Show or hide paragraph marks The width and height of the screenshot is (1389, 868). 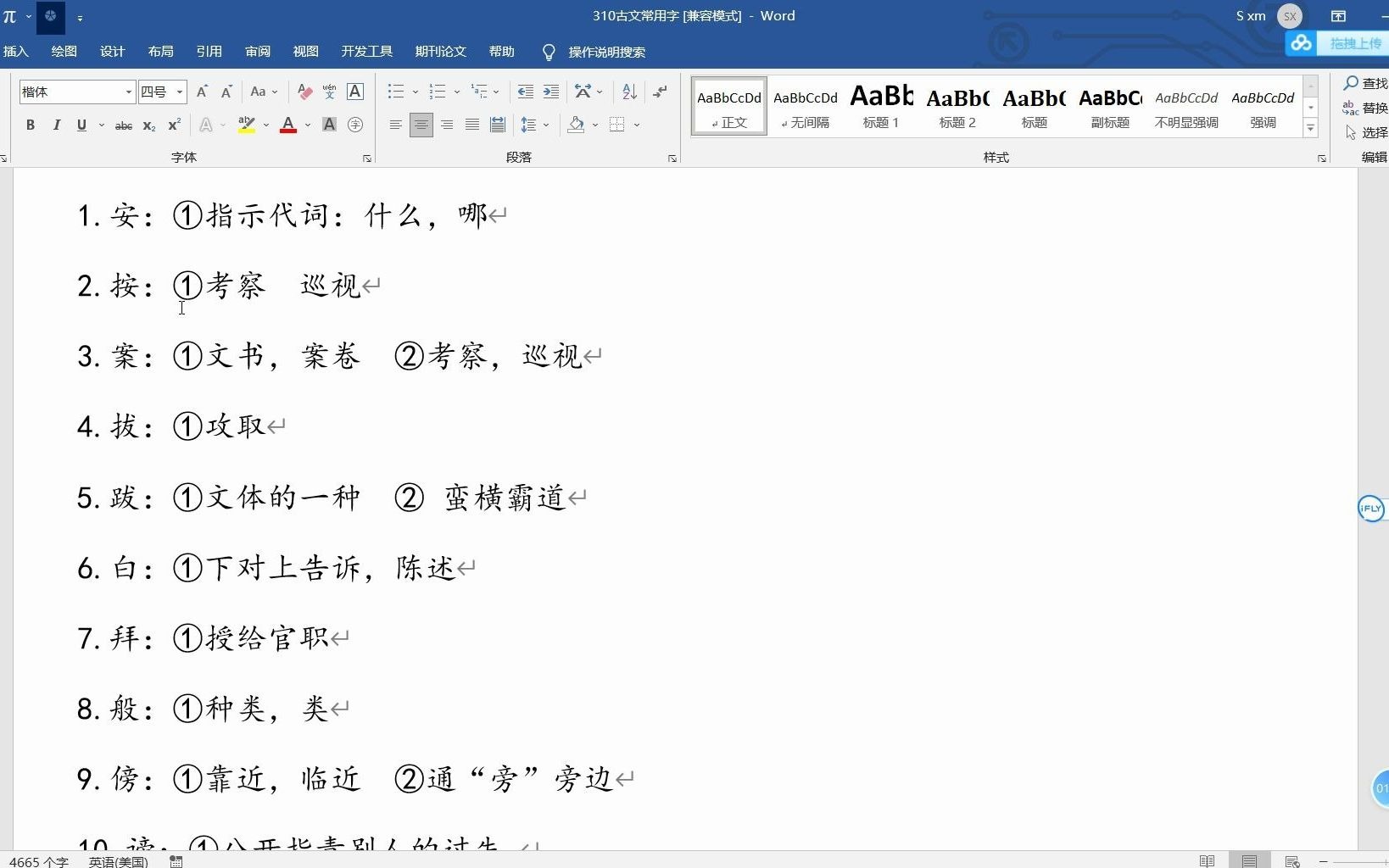tap(660, 92)
